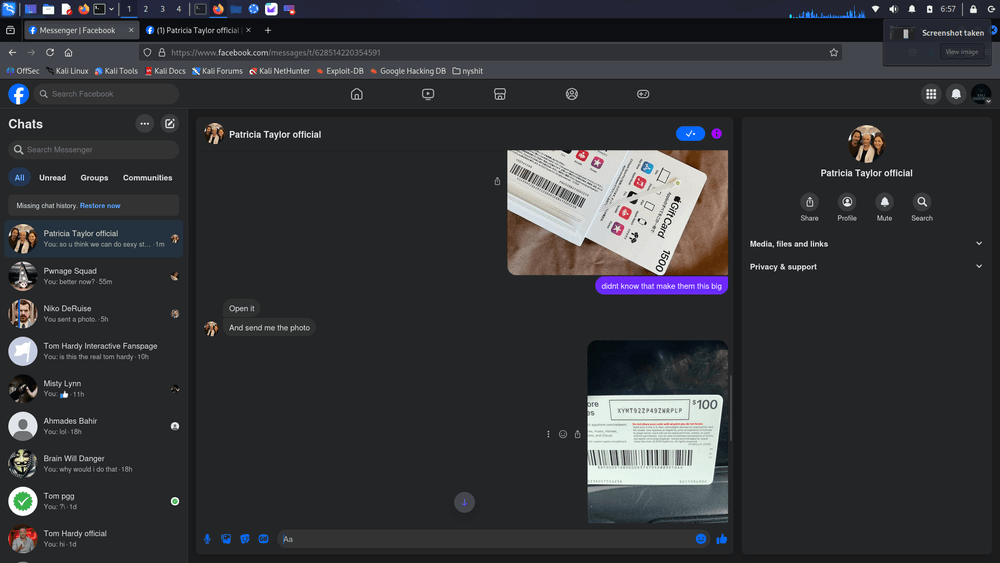The height and width of the screenshot is (563, 1000).
Task: Expand Media, files and links
Action: point(866,244)
